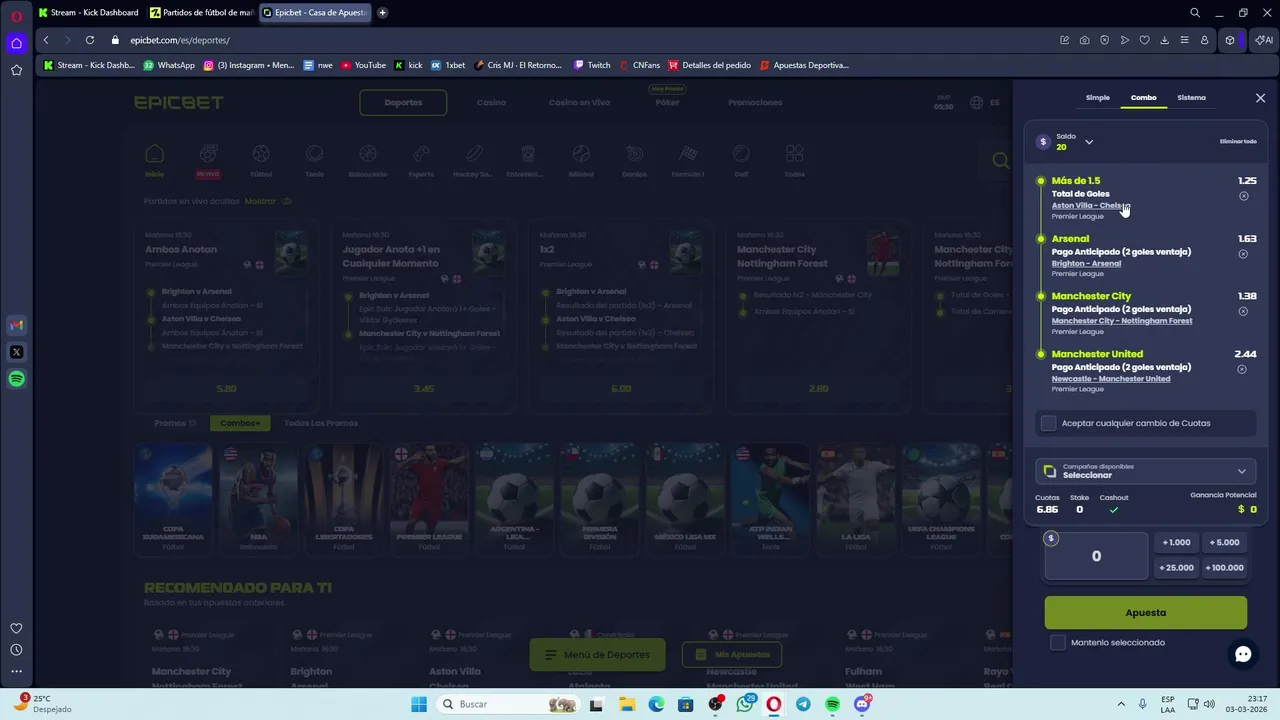Click the address bar epicbet.com URL
The width and height of the screenshot is (1280, 720).
180,40
